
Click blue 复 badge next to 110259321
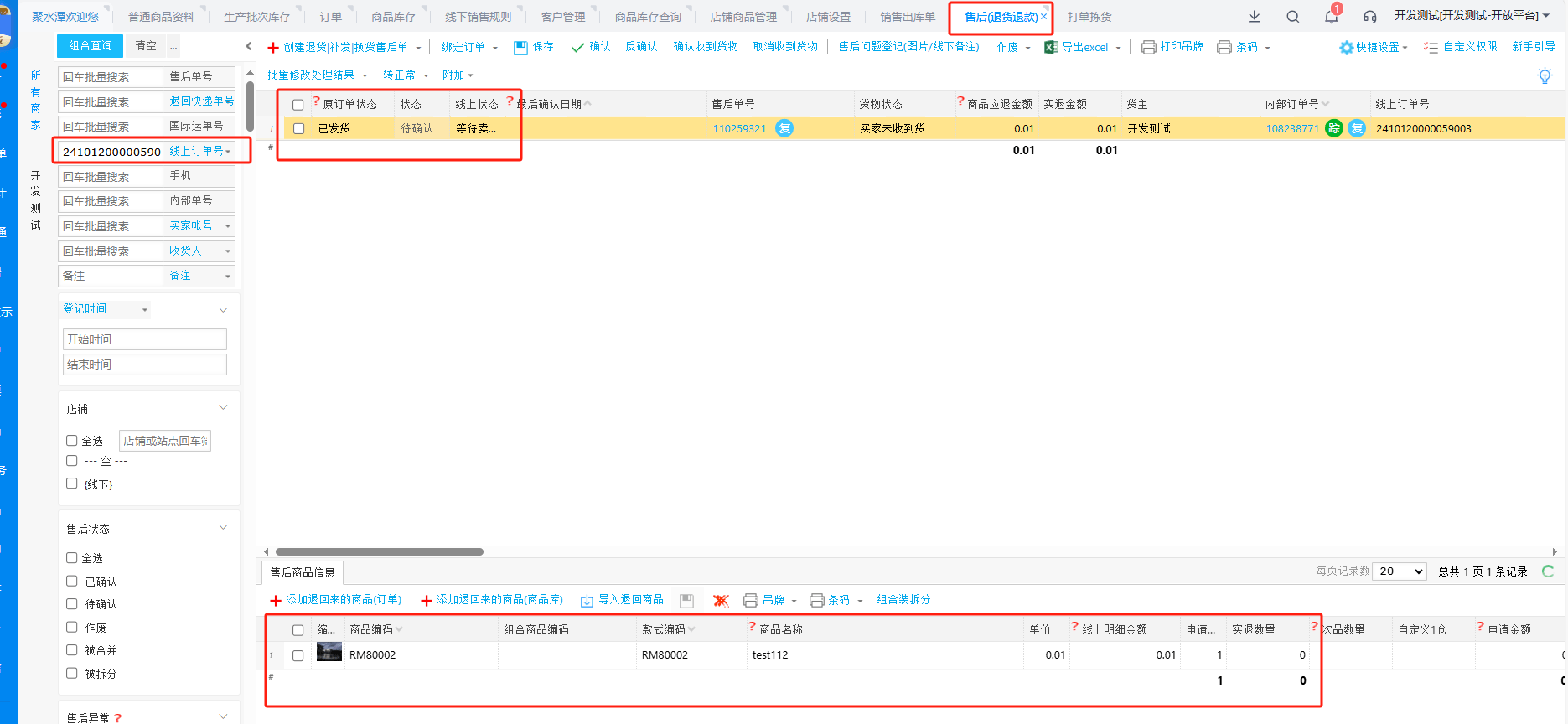pos(784,128)
